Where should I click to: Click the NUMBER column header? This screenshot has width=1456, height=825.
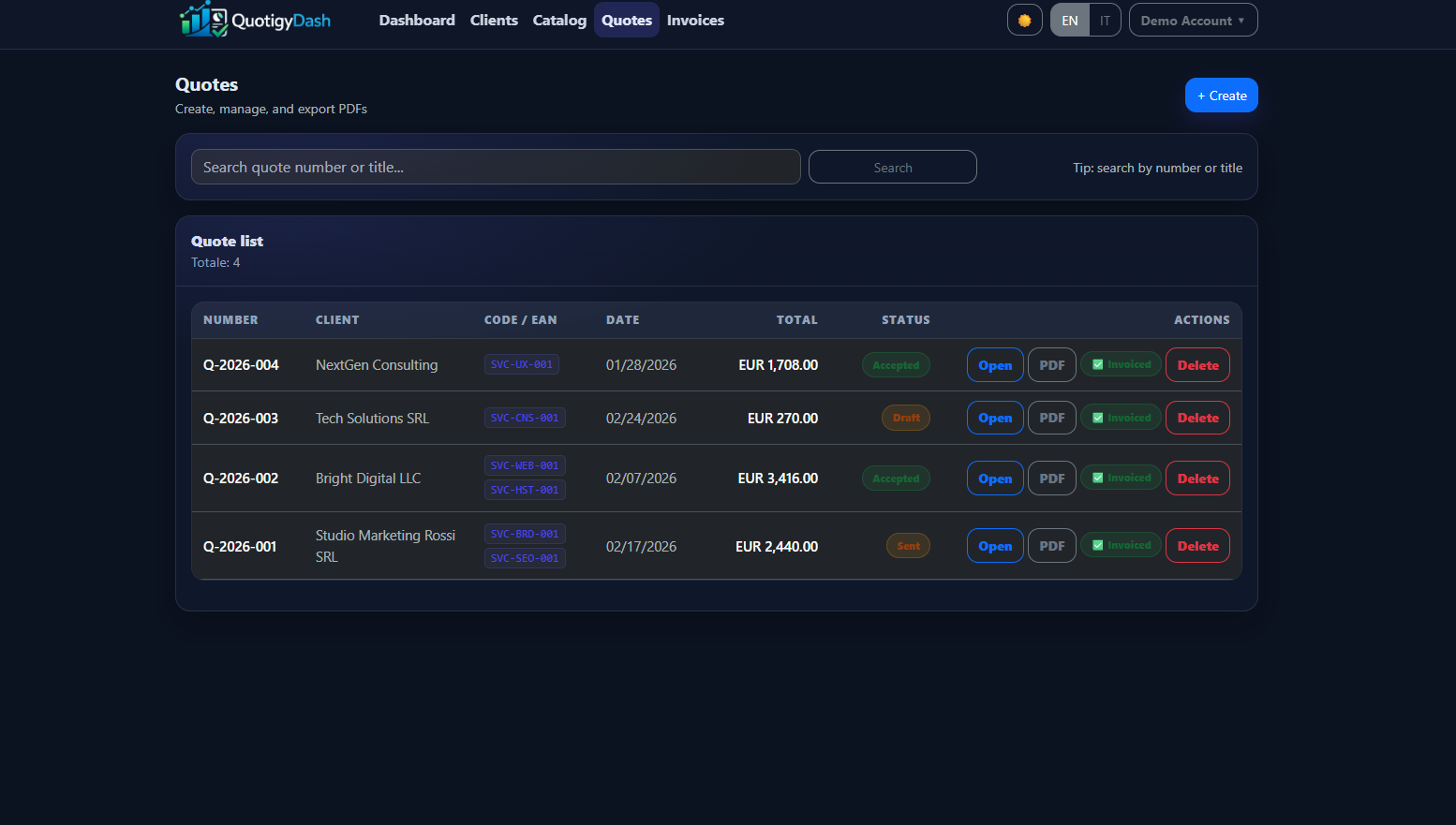[230, 320]
